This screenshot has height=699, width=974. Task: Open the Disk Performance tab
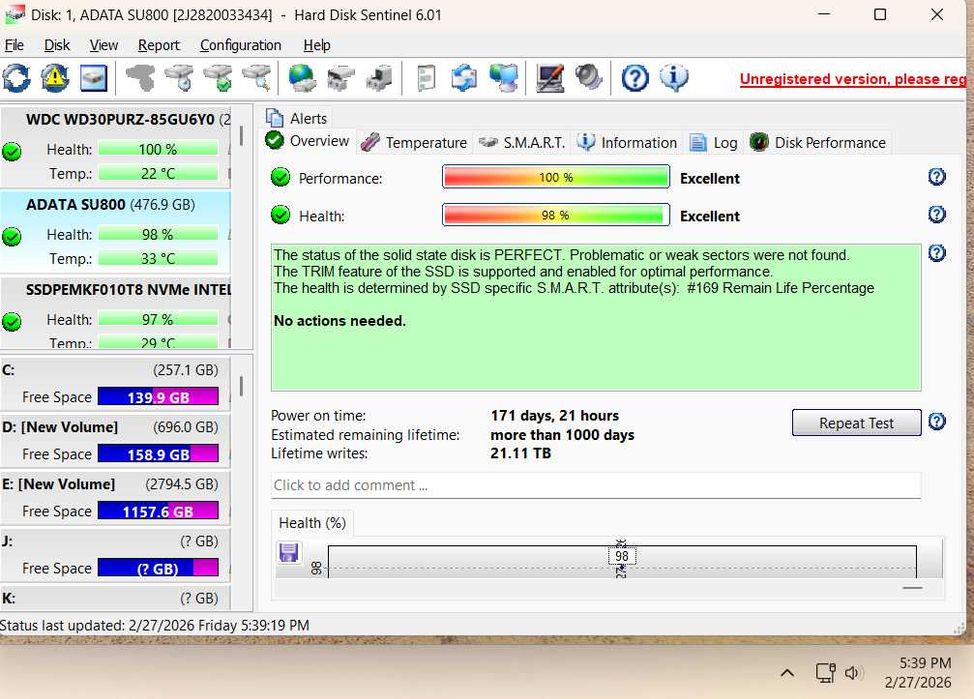point(817,142)
